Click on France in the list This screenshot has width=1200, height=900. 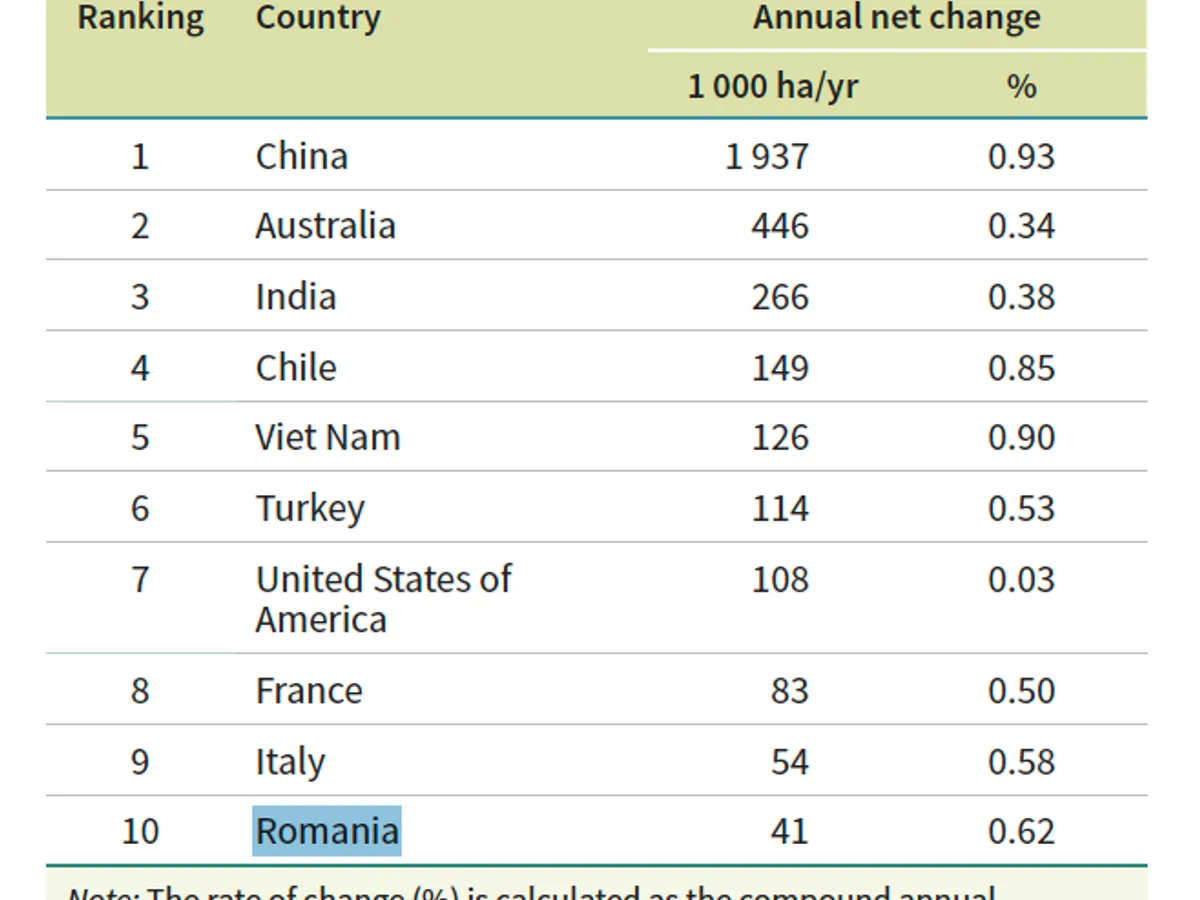pyautogui.click(x=309, y=691)
